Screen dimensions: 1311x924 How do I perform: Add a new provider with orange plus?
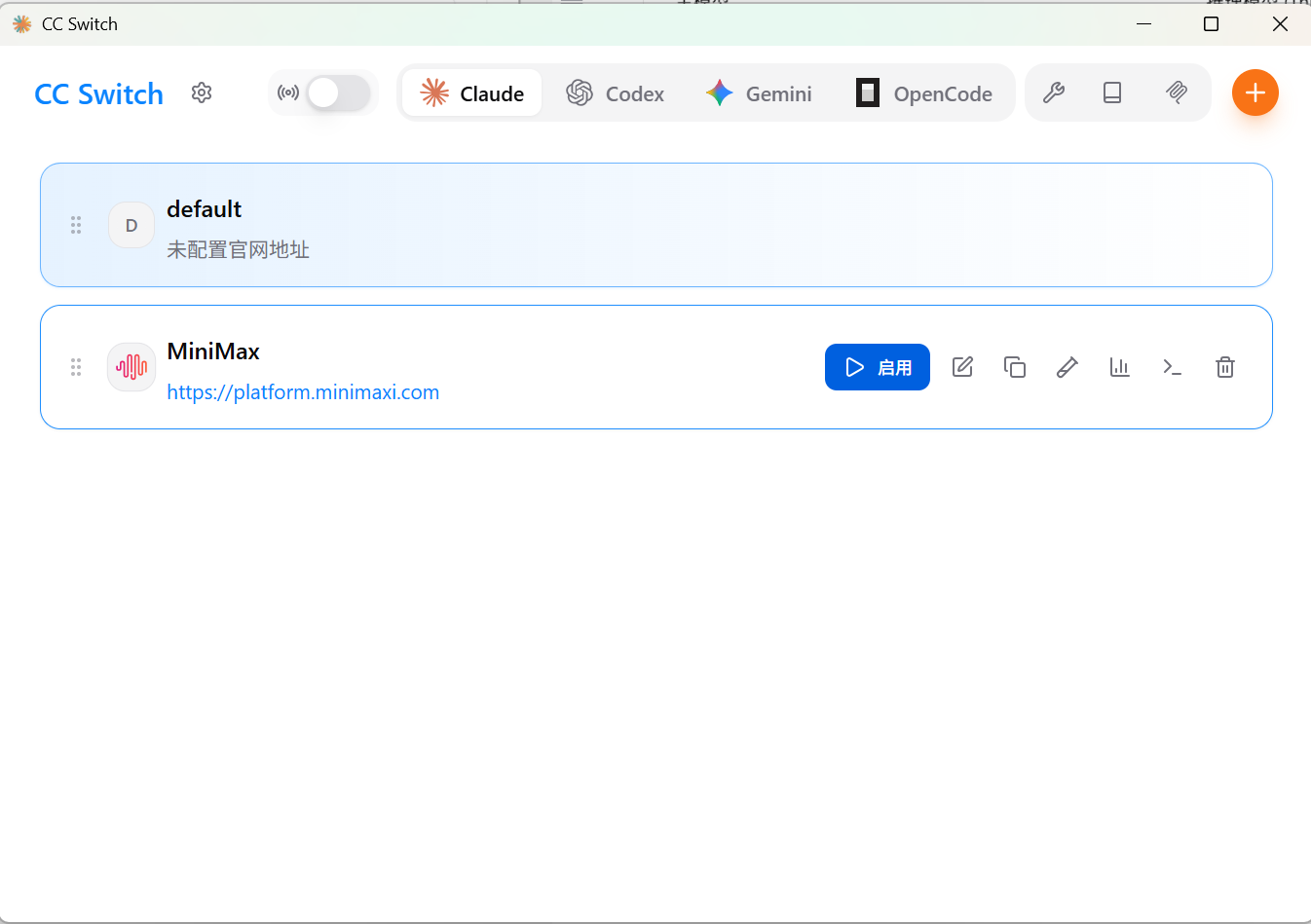pyautogui.click(x=1255, y=92)
